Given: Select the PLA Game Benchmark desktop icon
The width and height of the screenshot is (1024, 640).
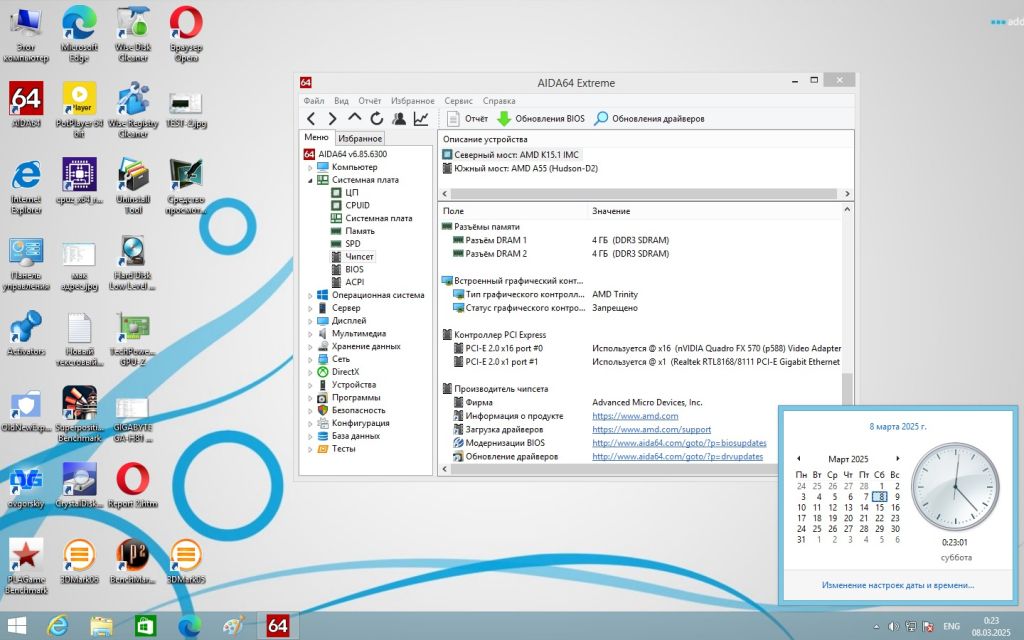Looking at the screenshot, I should (x=26, y=566).
